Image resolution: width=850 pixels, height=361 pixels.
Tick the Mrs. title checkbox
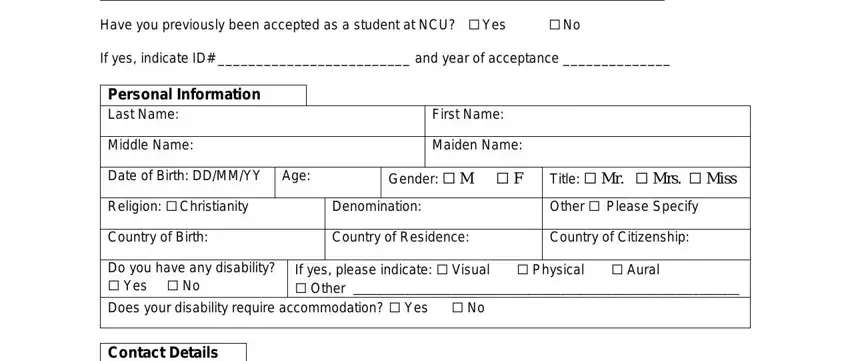pyautogui.click(x=641, y=178)
